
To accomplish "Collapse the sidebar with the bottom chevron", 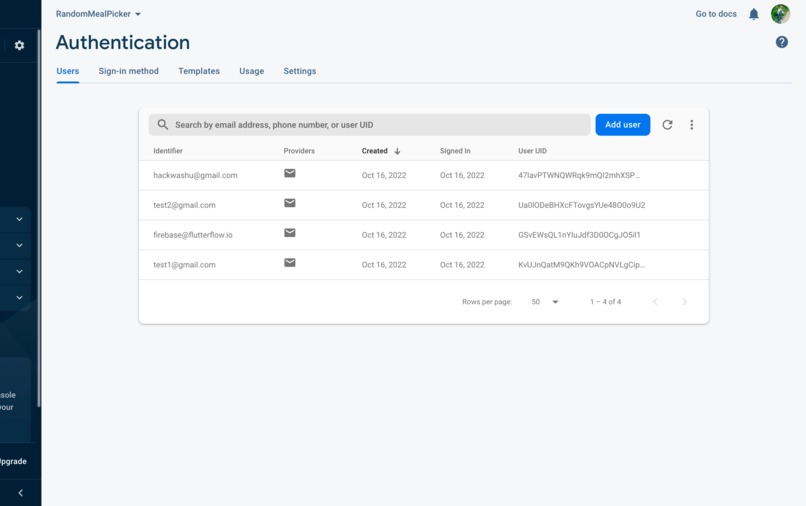I will 21,493.
